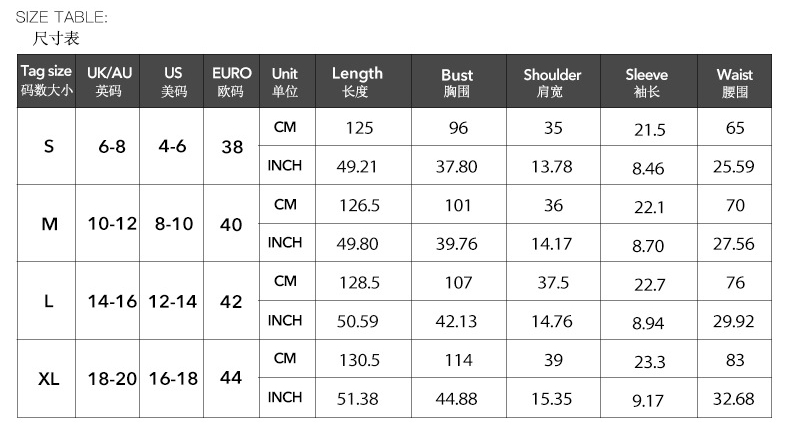Select the 42.13 inch bust value
Viewport: 790px width, 425px height.
(x=457, y=321)
